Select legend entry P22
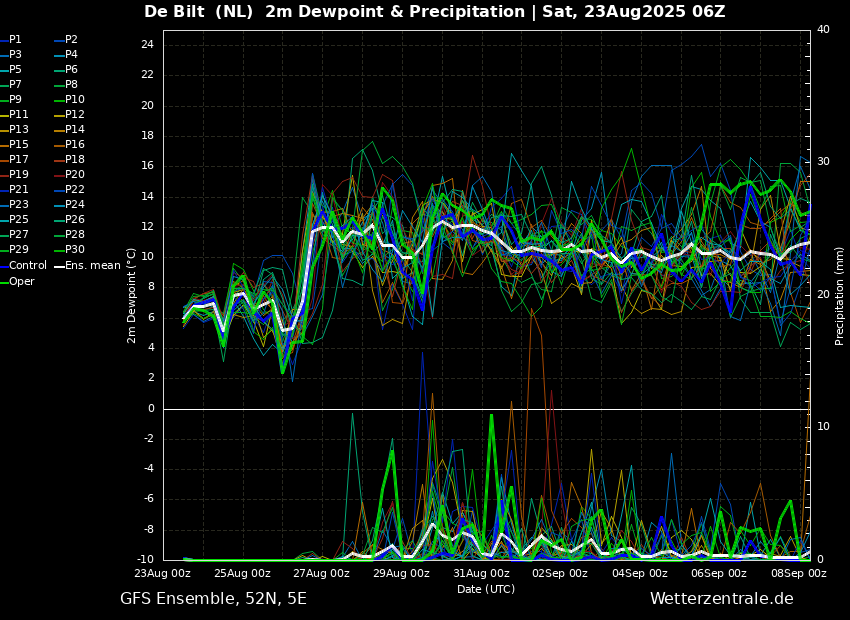850x620 pixels. [x=69, y=189]
